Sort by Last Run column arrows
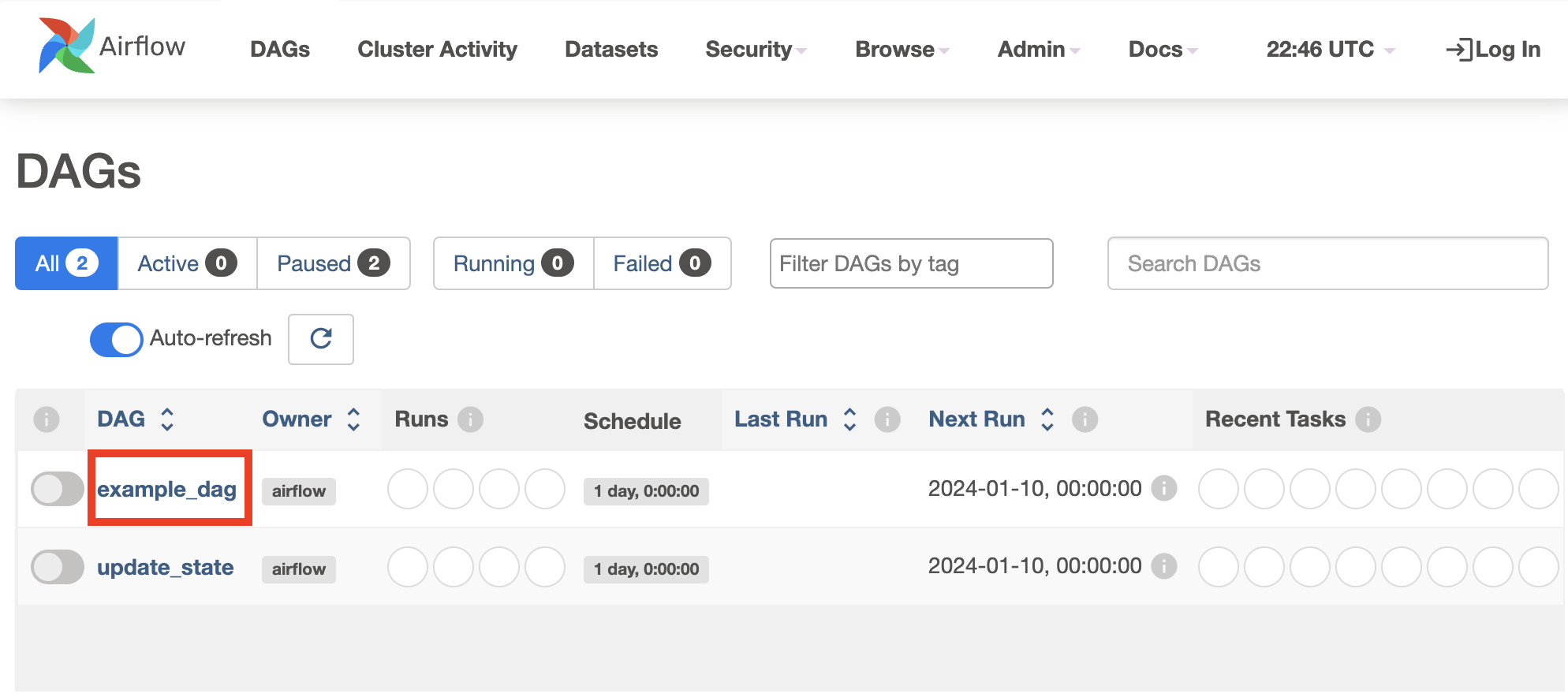The height and width of the screenshot is (697, 1568). [849, 419]
